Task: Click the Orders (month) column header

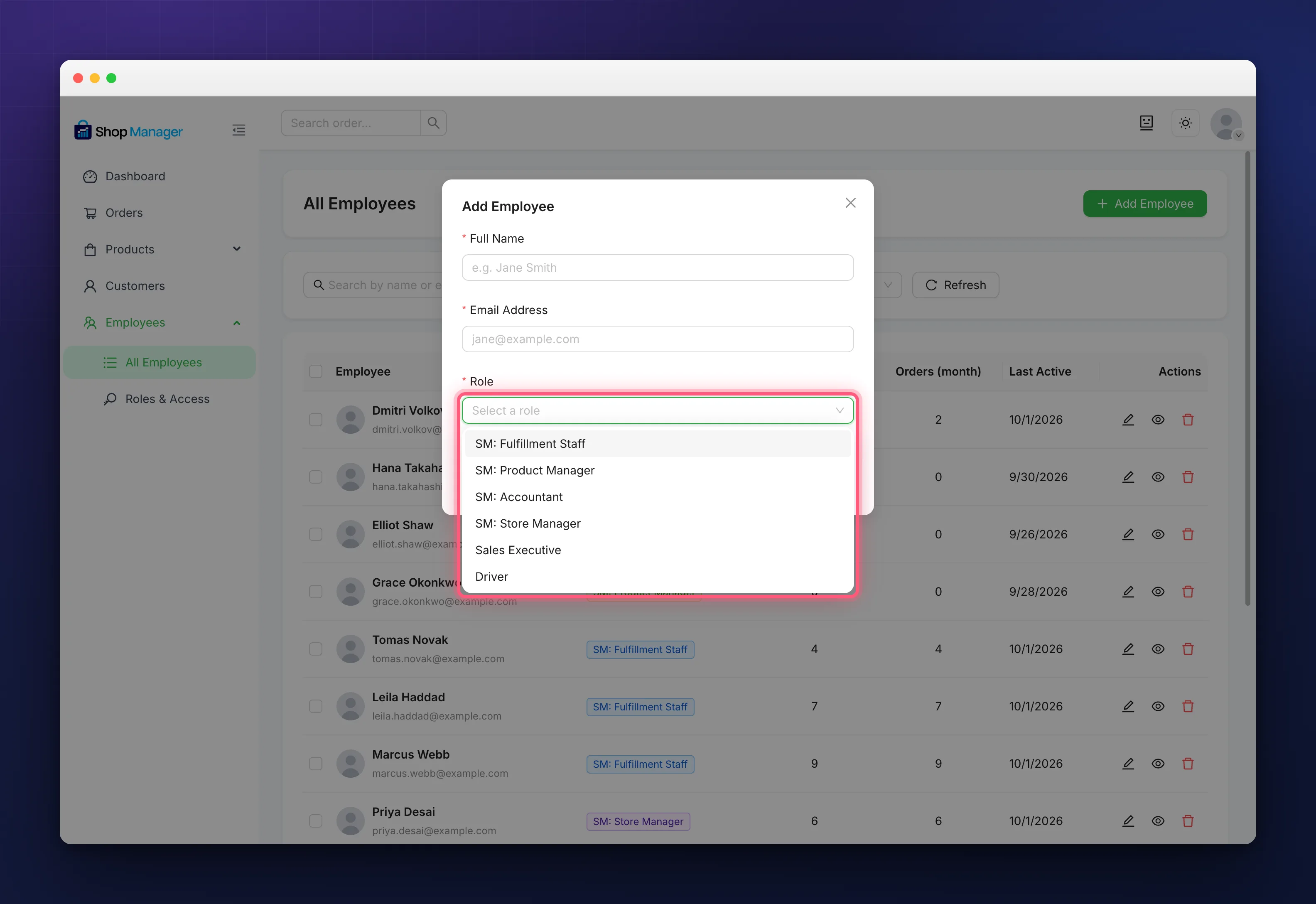Action: pos(938,371)
